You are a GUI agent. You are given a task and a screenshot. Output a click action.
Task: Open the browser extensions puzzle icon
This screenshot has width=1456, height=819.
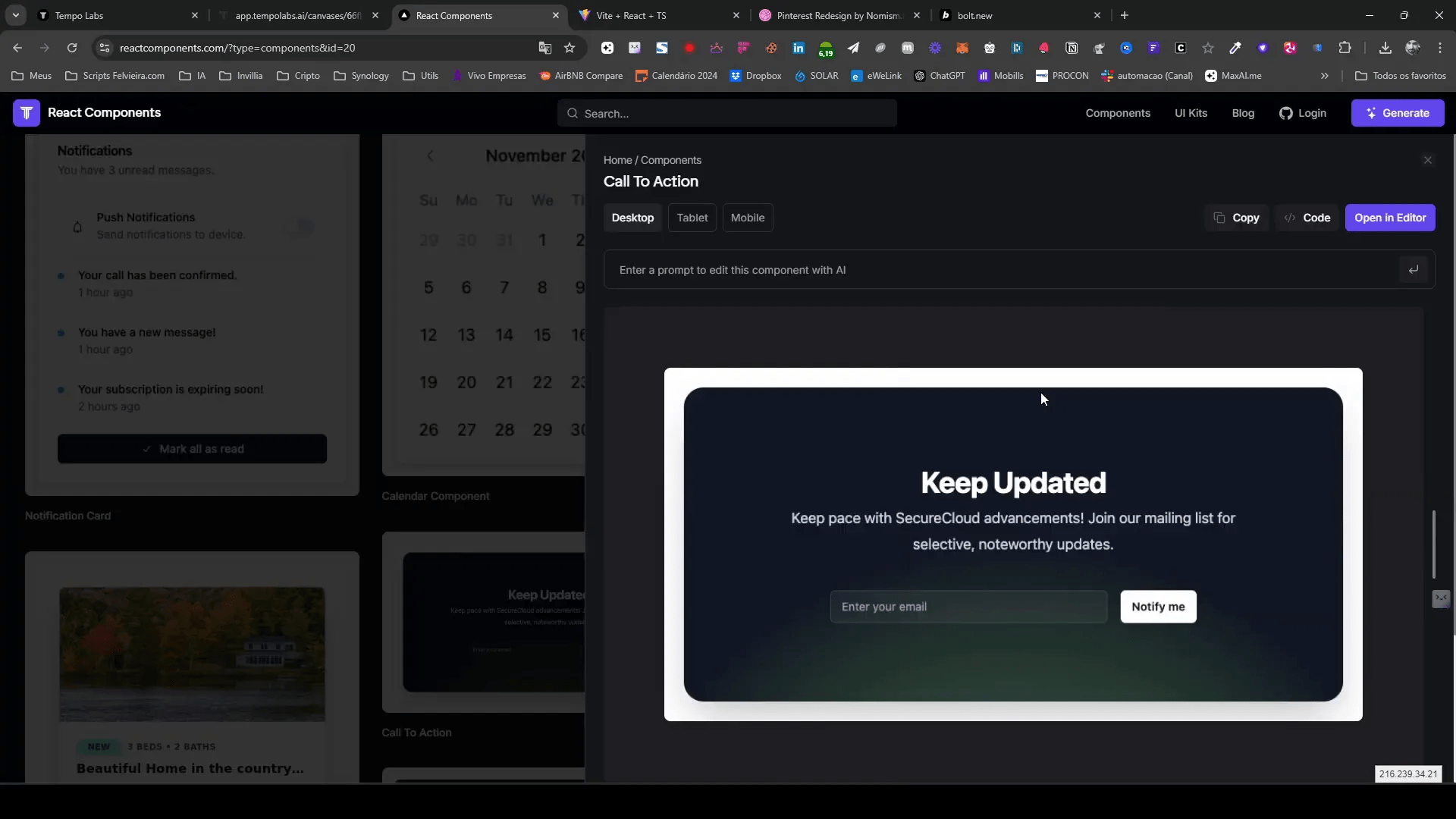click(x=1345, y=48)
